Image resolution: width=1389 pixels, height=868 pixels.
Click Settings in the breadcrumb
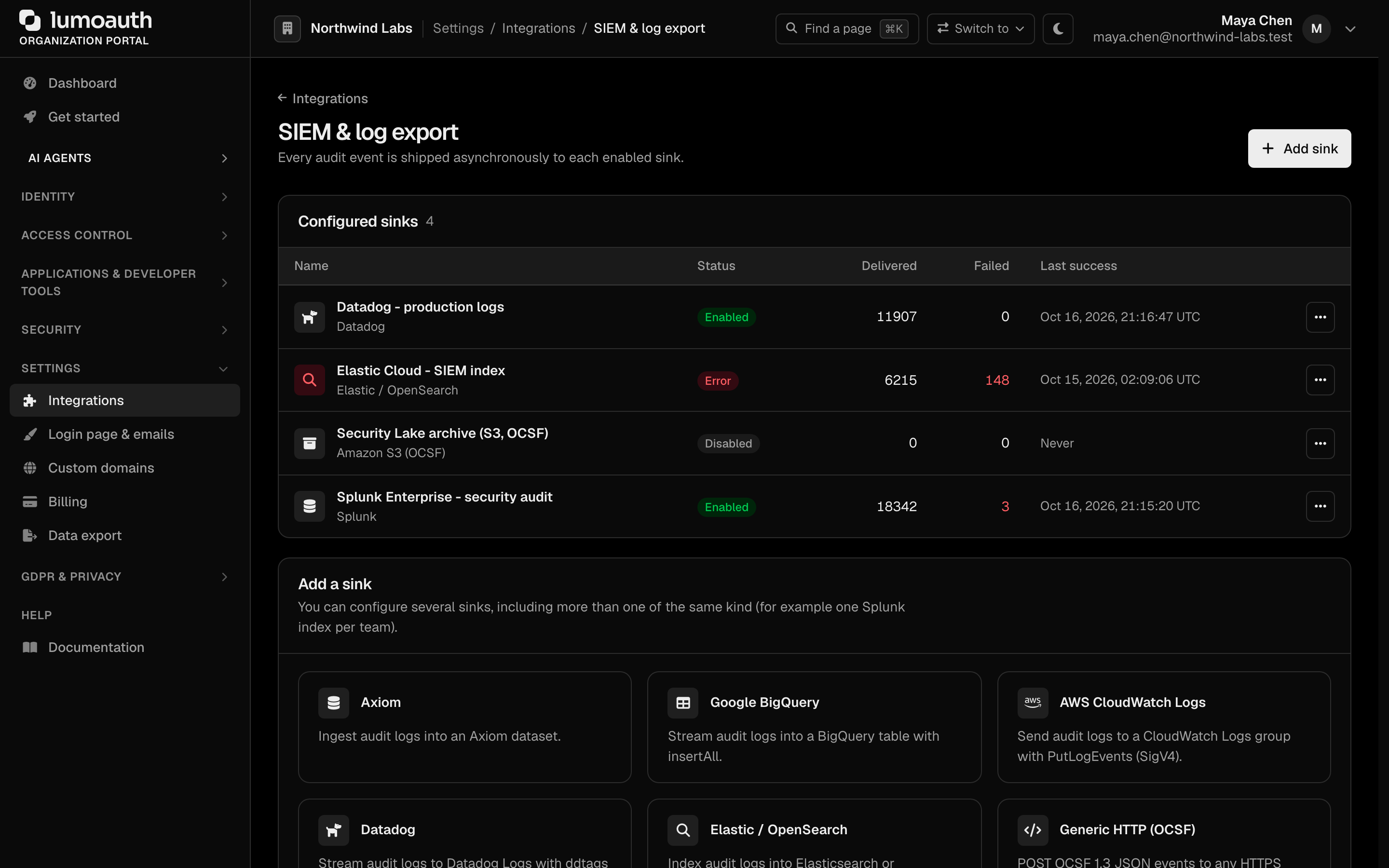[x=458, y=28]
